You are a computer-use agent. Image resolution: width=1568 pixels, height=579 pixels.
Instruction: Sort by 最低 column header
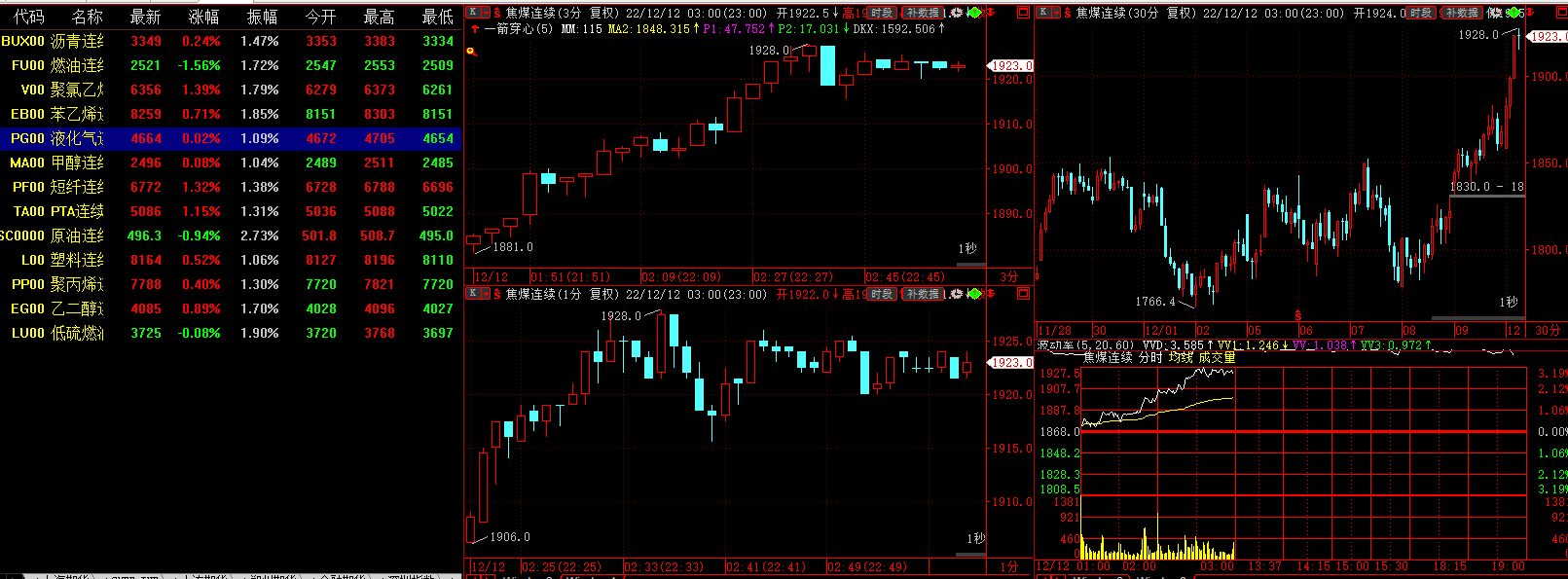coord(438,17)
